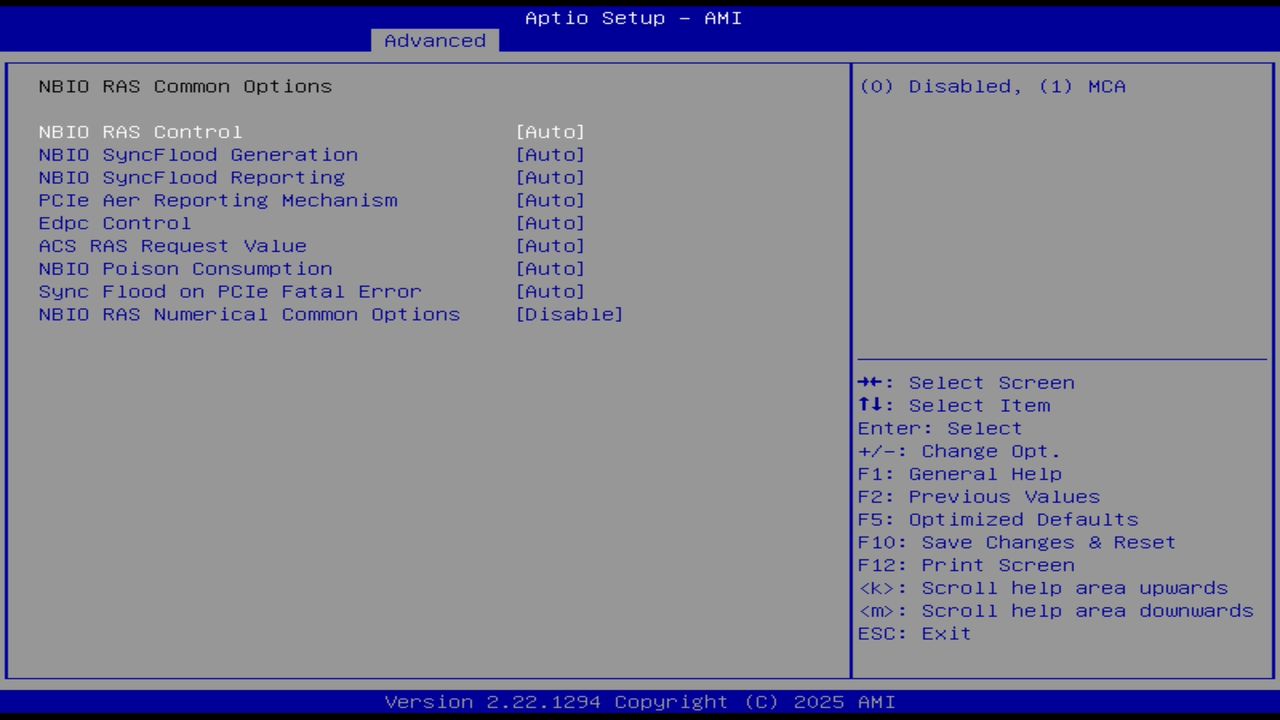
Task: Change Sync Flood on PCIe Fatal Error
Action: coord(550,291)
